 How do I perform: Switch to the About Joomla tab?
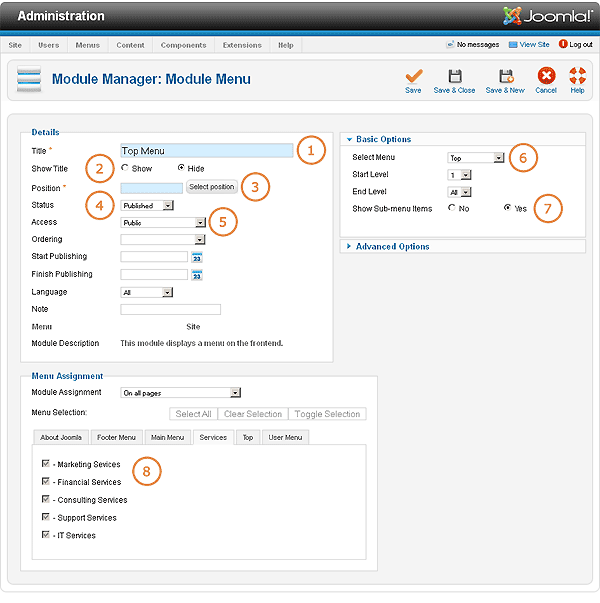point(61,437)
